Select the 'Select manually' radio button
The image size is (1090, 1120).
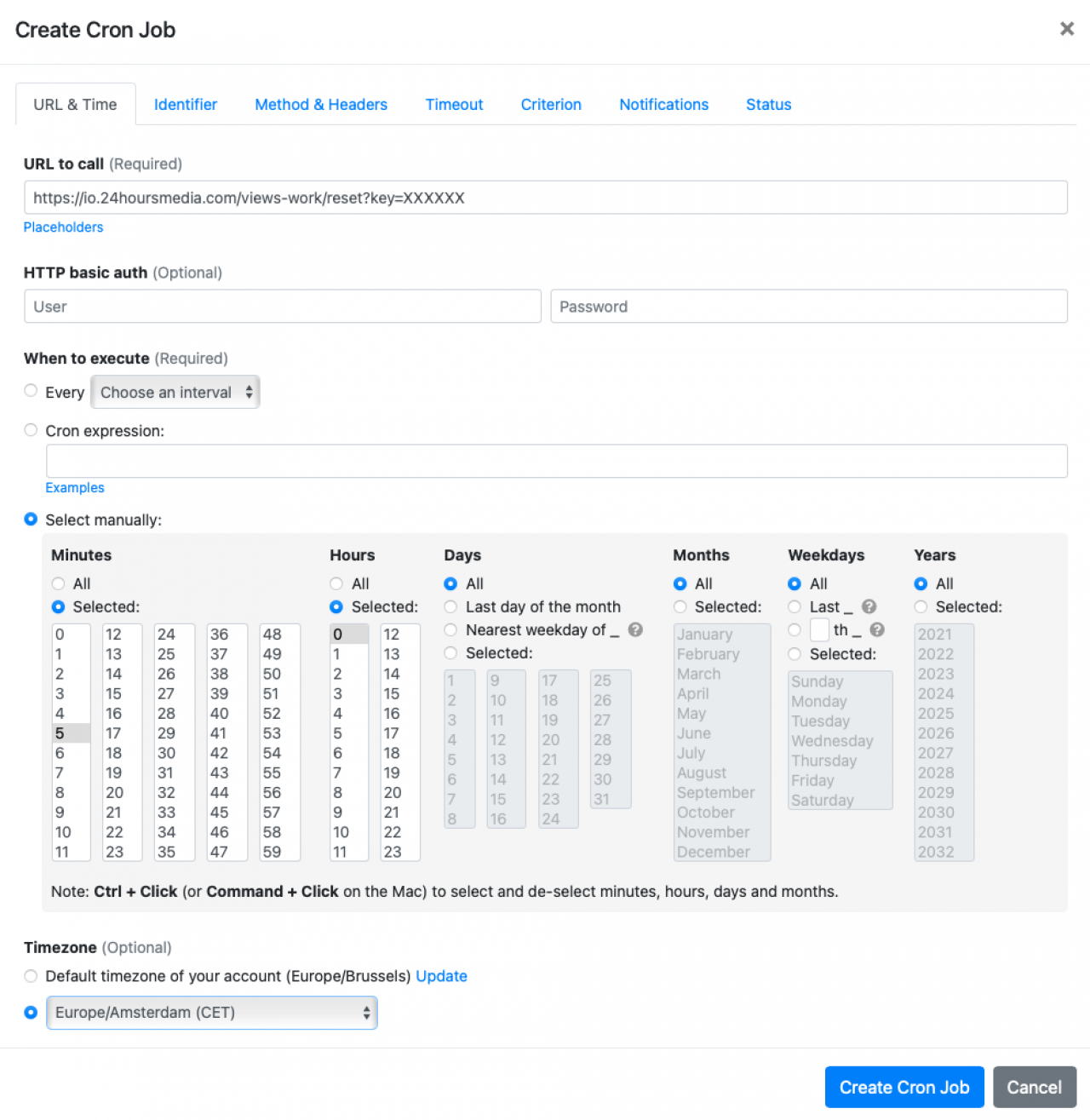point(31,519)
